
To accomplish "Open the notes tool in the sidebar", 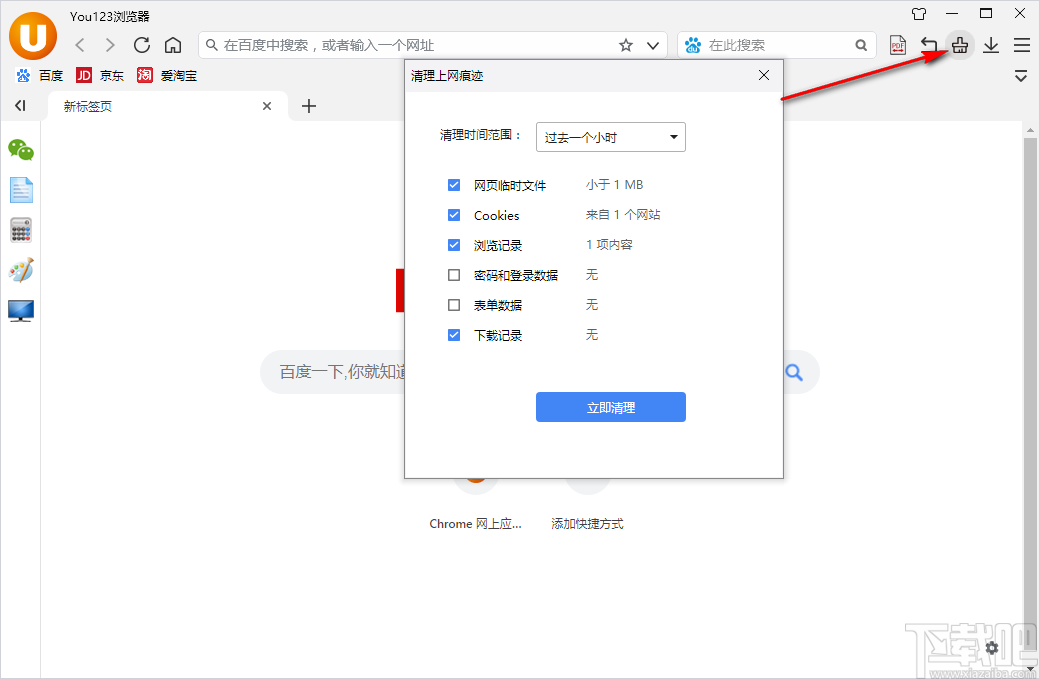I will (x=21, y=190).
